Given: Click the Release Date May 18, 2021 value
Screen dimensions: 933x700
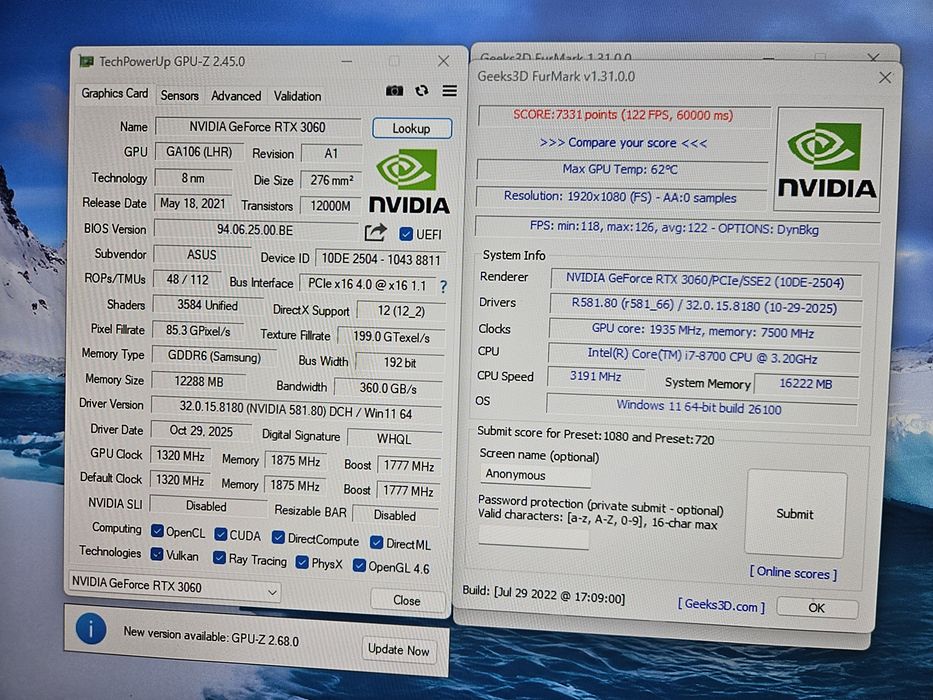Looking at the screenshot, I should click(x=193, y=204).
